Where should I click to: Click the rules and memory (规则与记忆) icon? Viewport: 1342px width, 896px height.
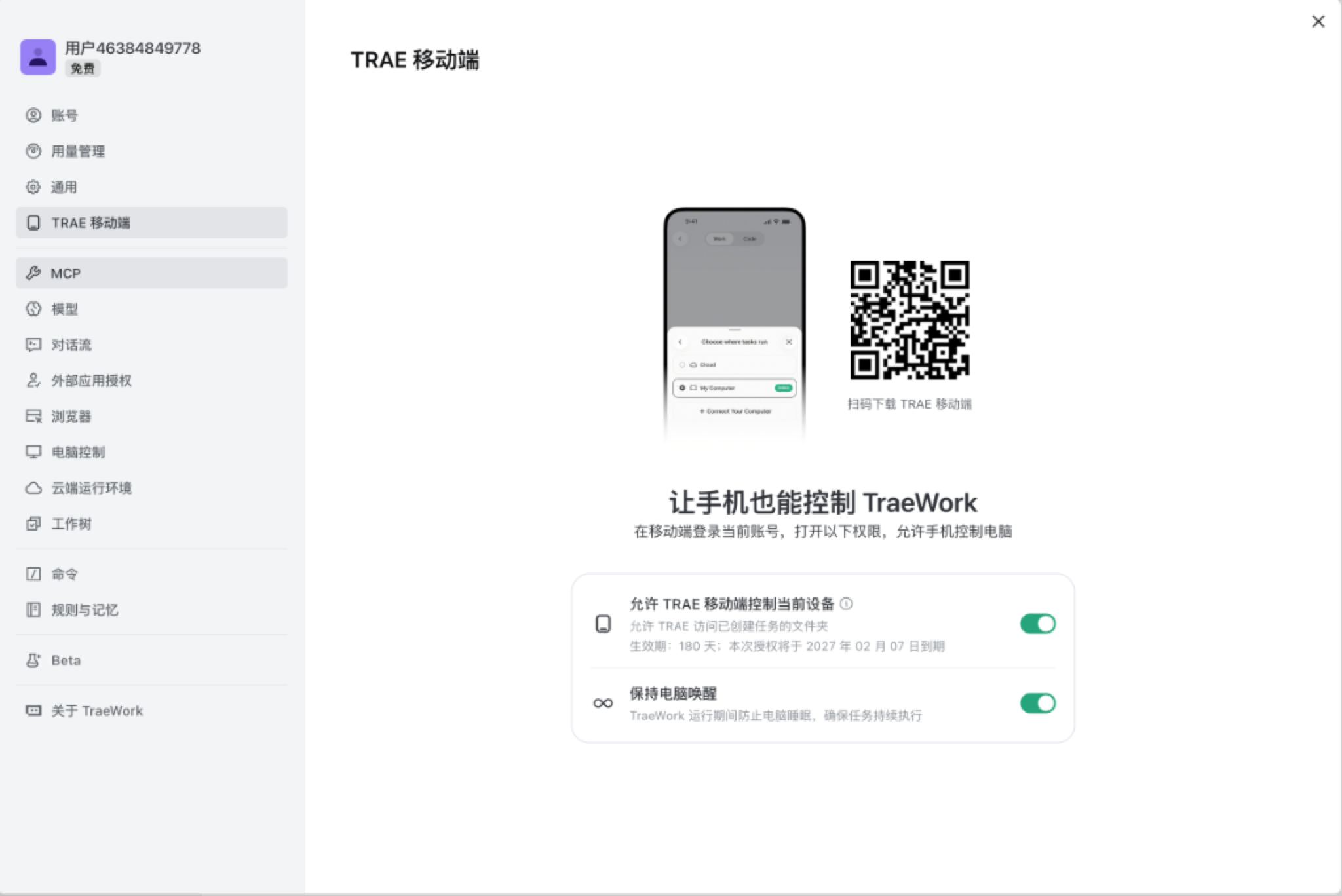click(33, 610)
